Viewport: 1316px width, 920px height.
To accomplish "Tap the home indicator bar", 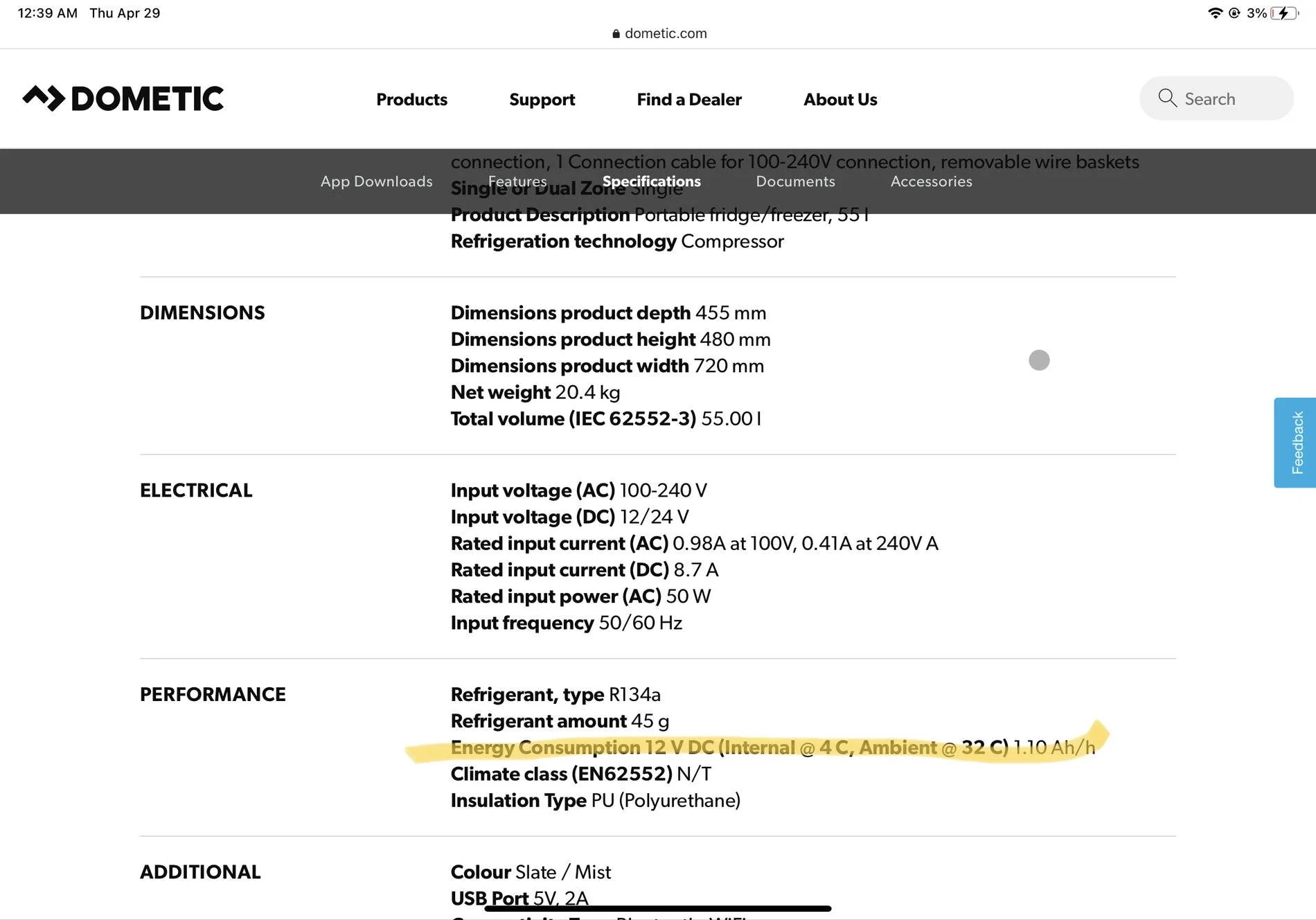I will 658,908.
